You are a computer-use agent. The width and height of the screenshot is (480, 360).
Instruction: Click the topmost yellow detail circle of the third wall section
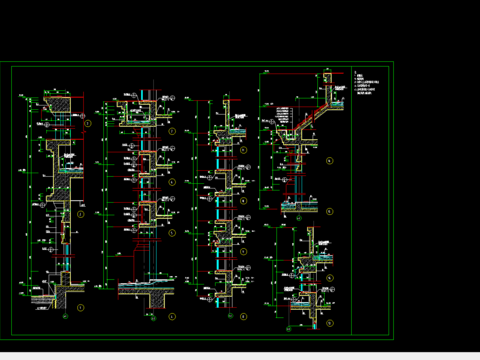point(244,150)
